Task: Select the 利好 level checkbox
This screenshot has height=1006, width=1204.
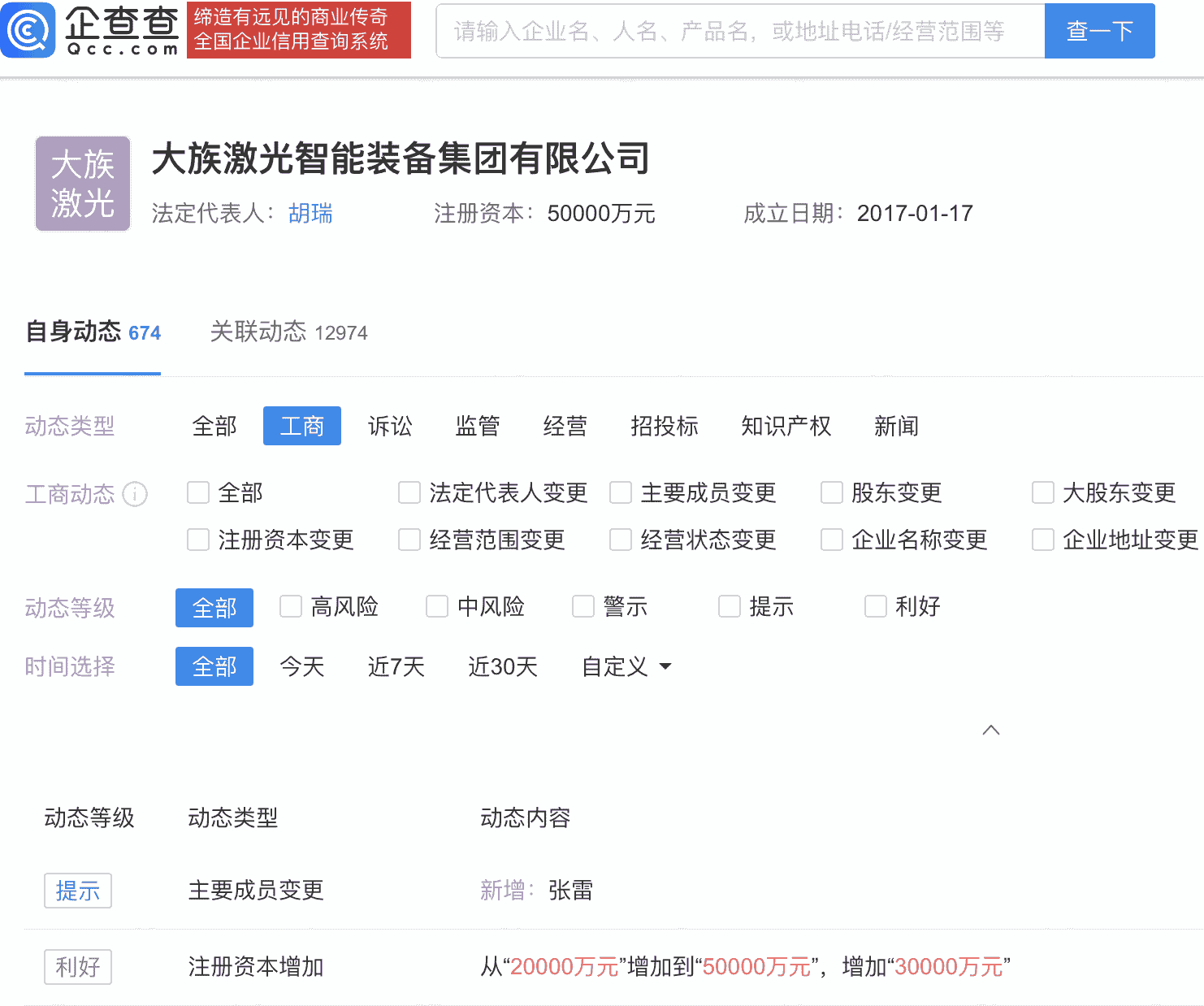Action: [876, 606]
